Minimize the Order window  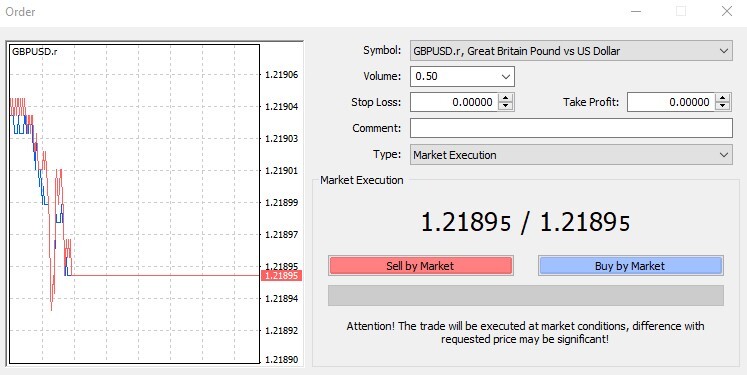click(636, 11)
